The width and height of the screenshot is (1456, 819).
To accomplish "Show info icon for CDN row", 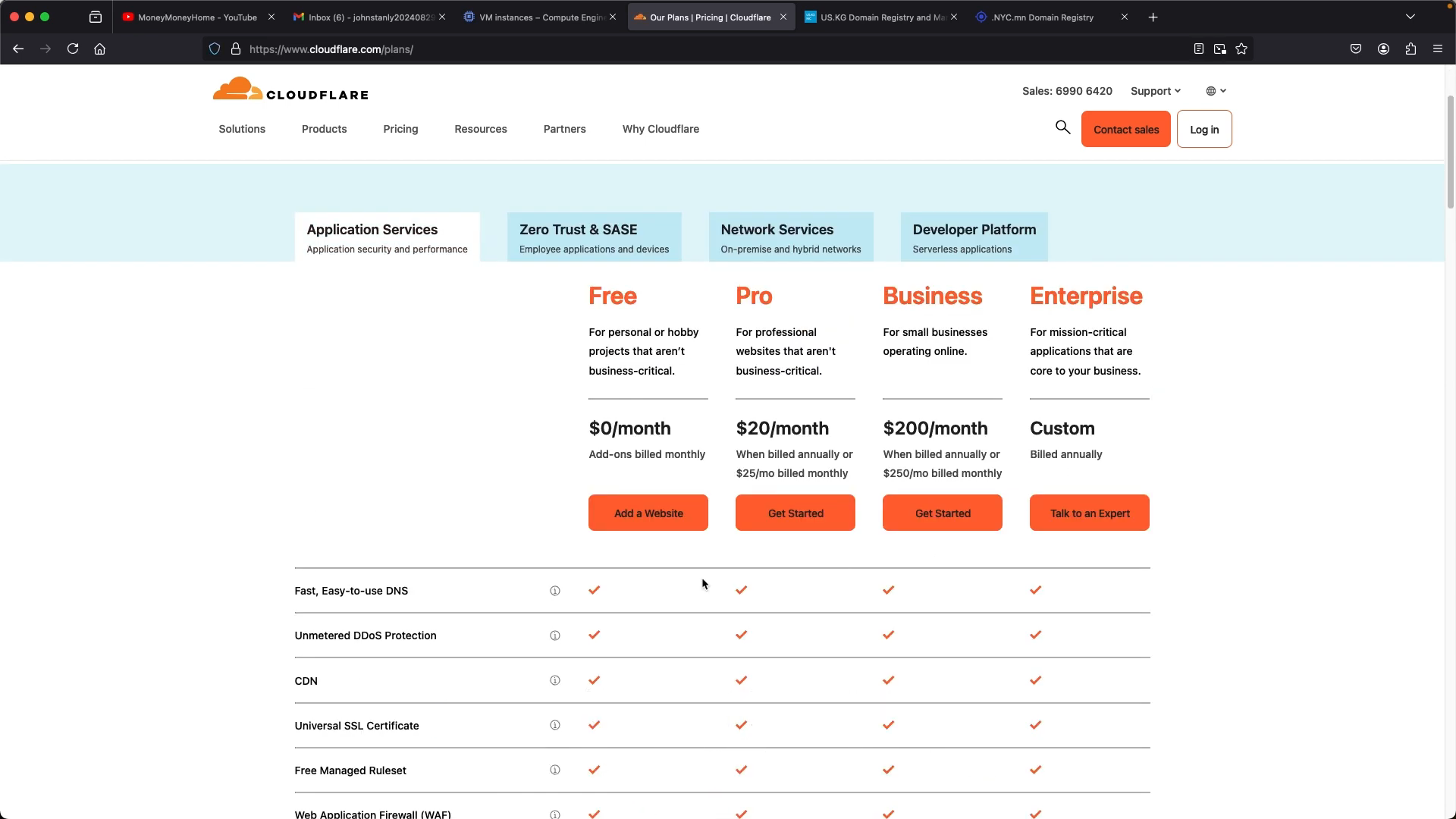I will pyautogui.click(x=555, y=680).
